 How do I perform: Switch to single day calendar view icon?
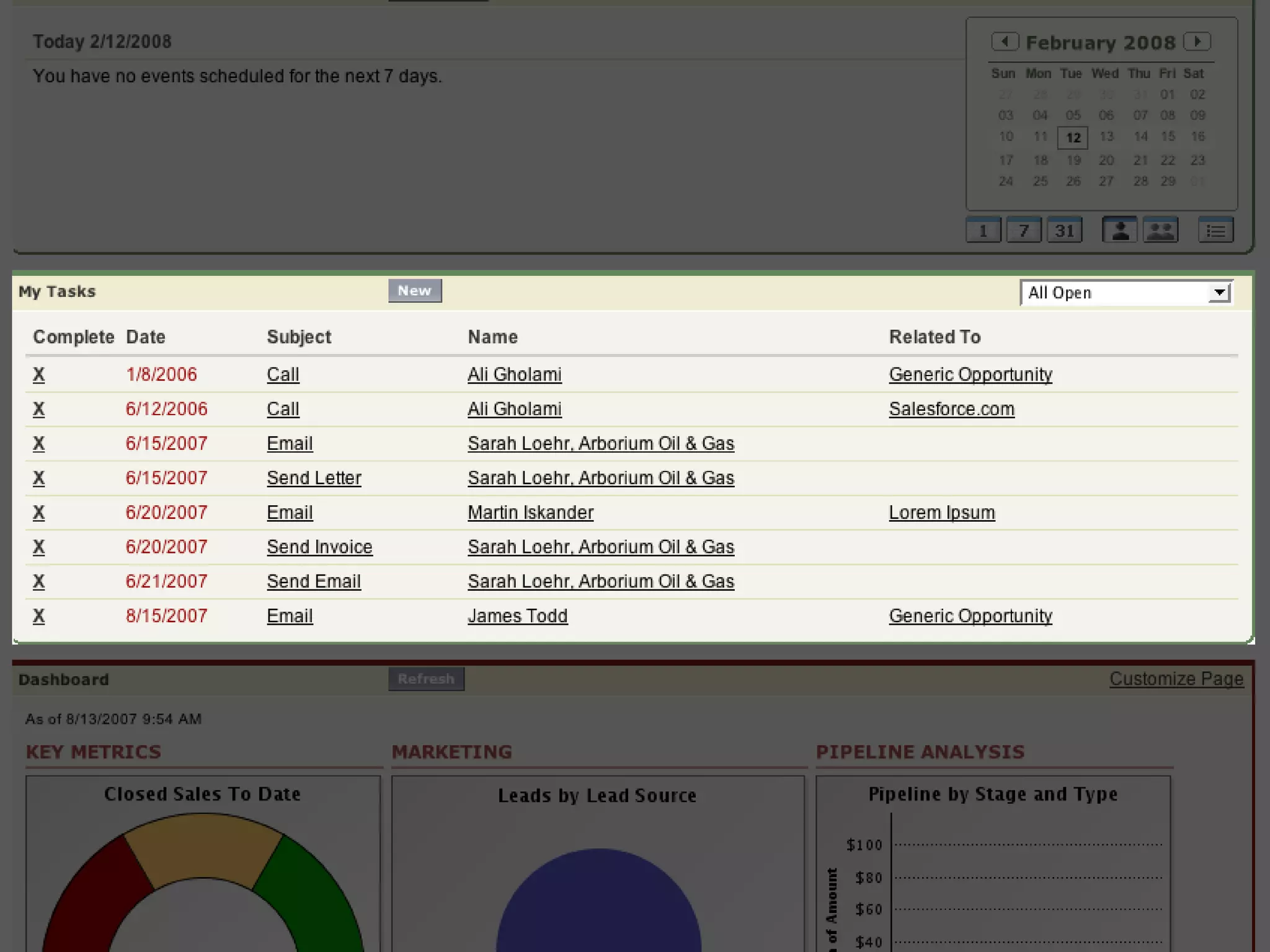pyautogui.click(x=983, y=231)
